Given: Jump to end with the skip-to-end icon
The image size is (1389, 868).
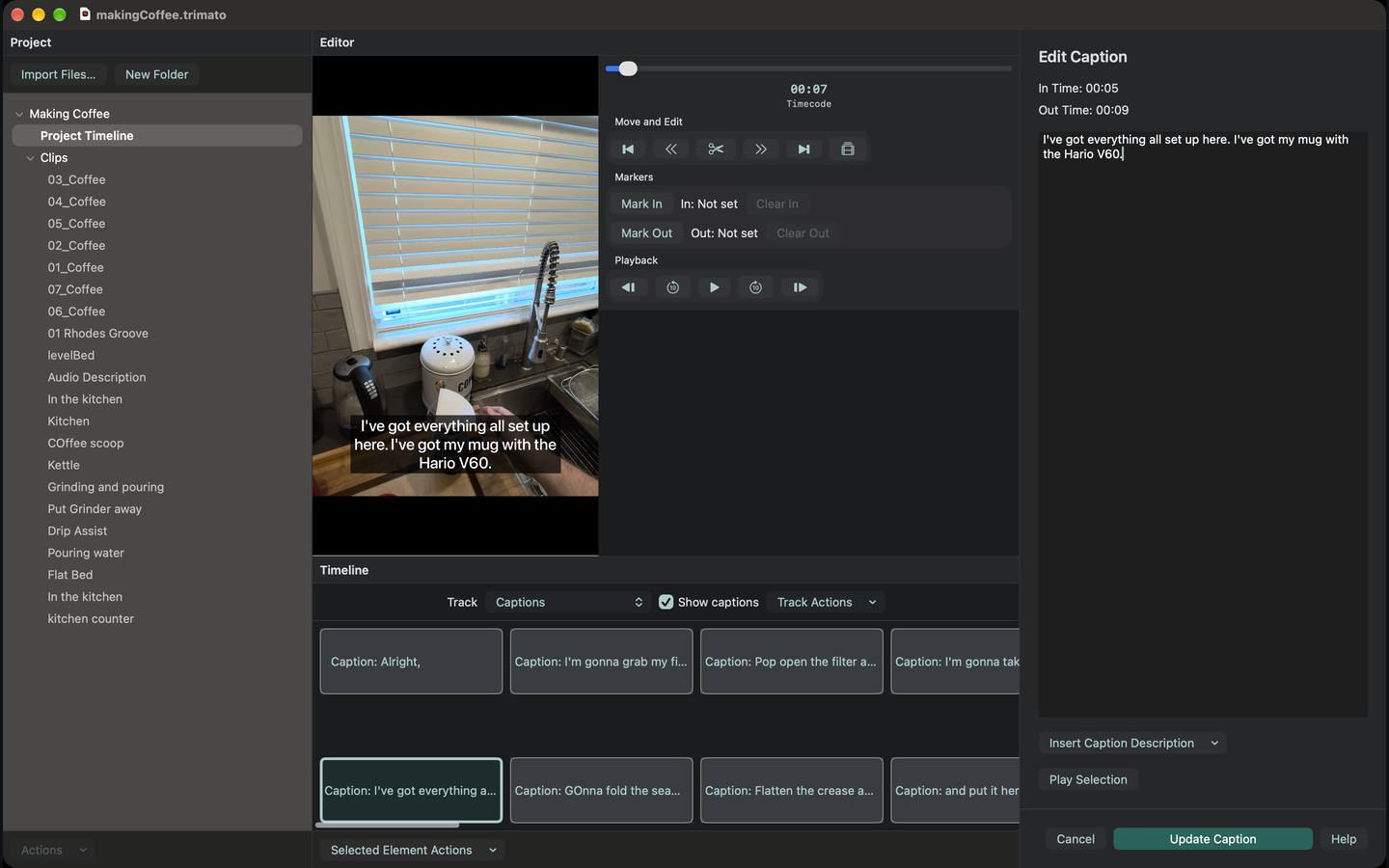Looking at the screenshot, I should (x=803, y=149).
